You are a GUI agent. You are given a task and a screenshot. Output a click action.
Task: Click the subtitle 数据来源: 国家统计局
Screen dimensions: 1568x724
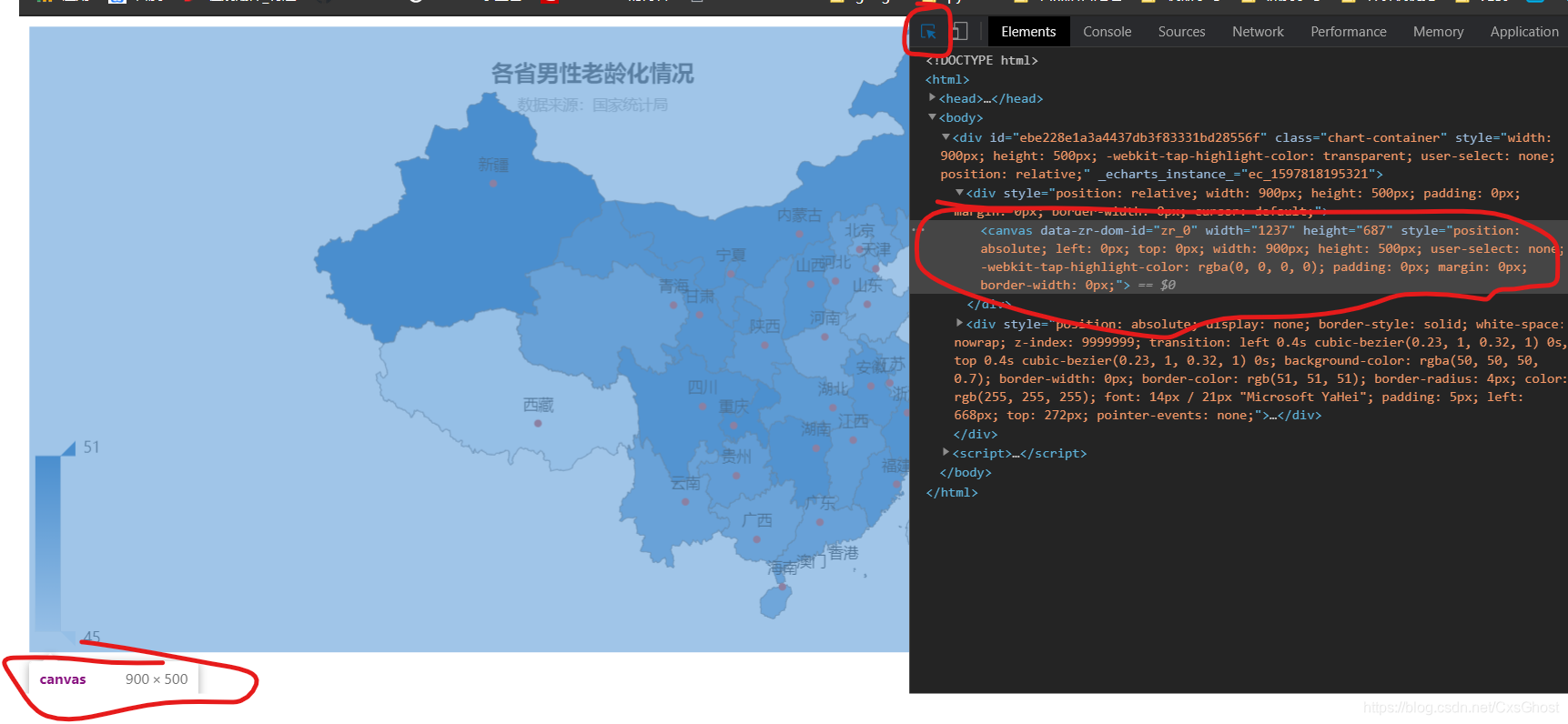coord(592,106)
